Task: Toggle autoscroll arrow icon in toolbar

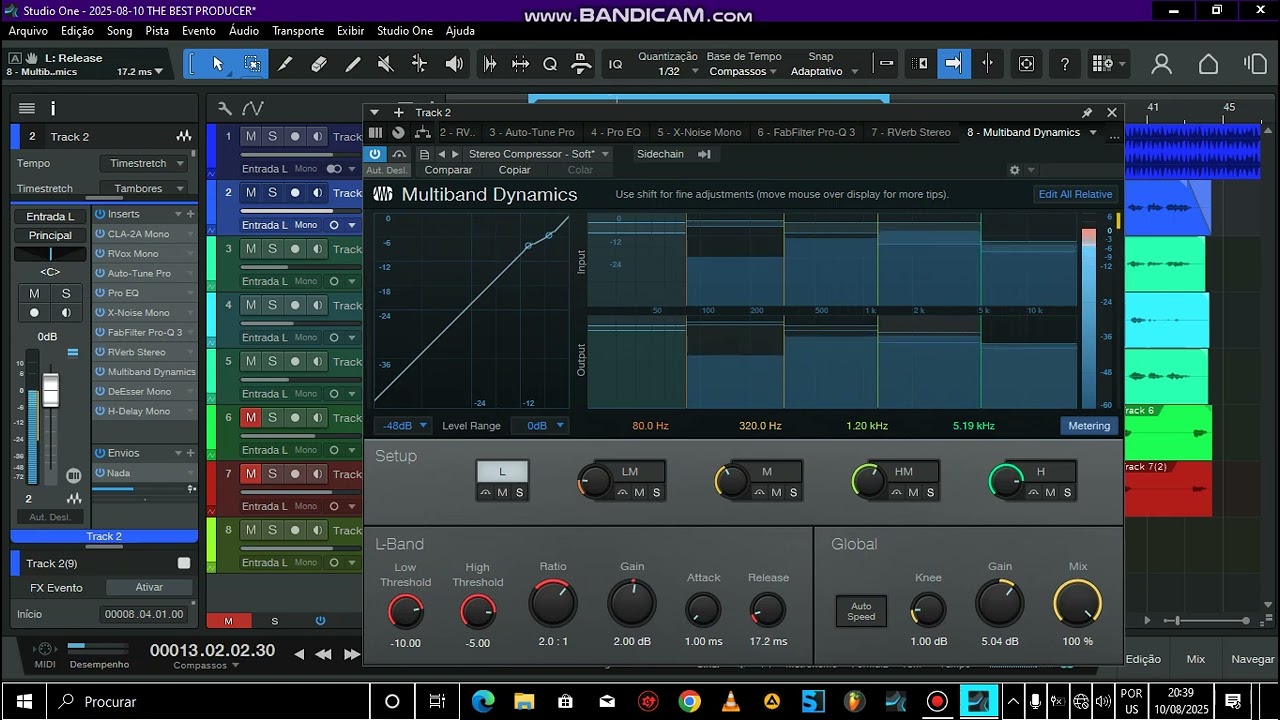Action: pos(953,64)
